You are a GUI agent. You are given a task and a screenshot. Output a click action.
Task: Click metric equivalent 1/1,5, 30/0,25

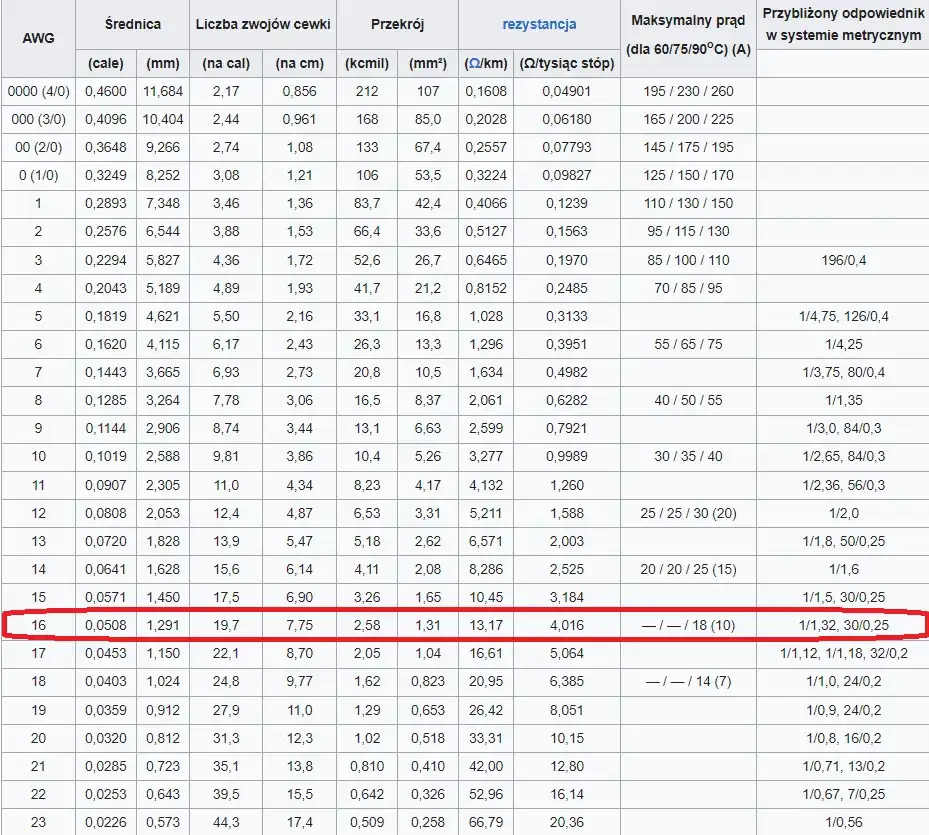tap(844, 597)
